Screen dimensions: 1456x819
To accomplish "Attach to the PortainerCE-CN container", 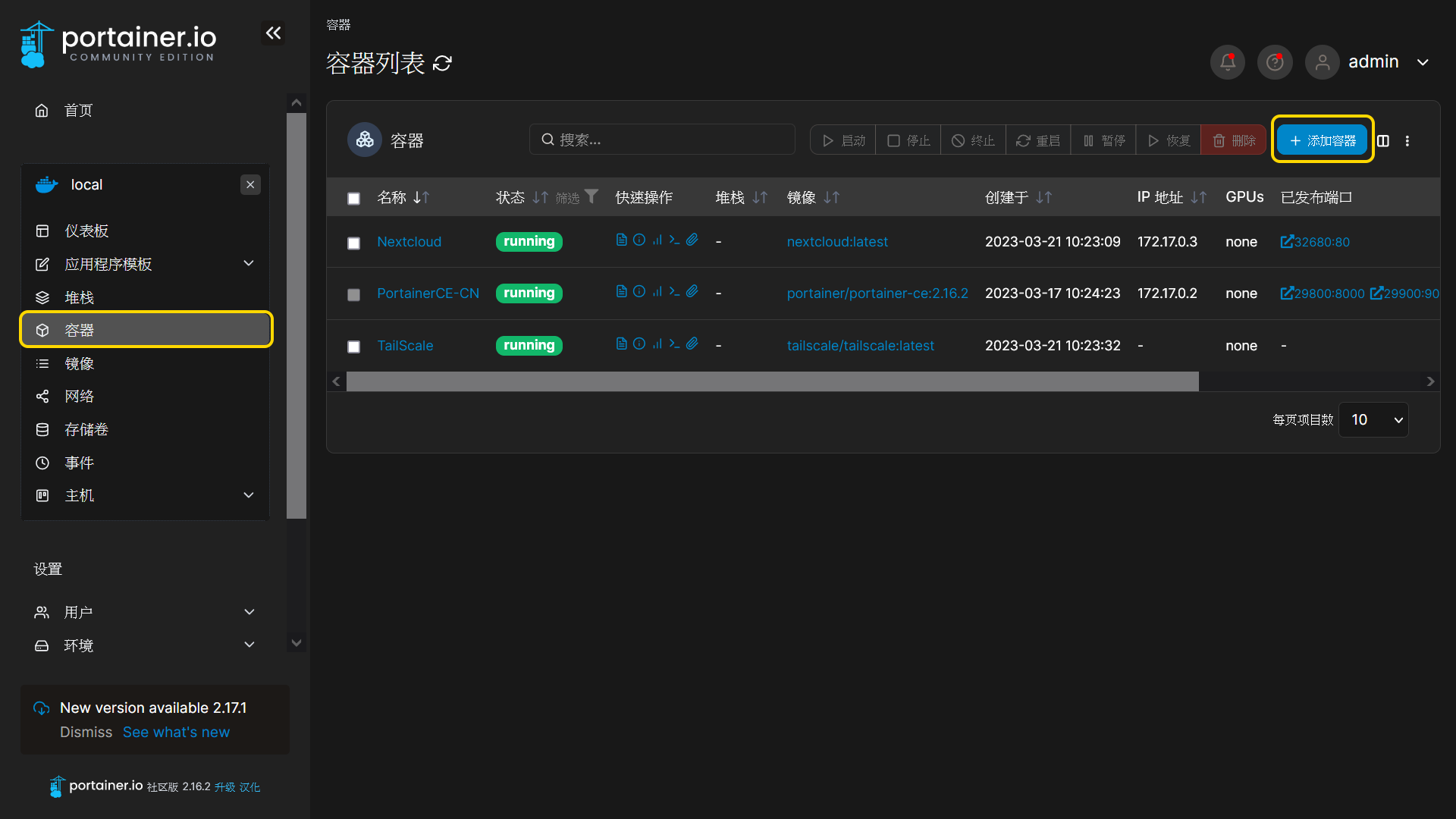I will click(692, 291).
